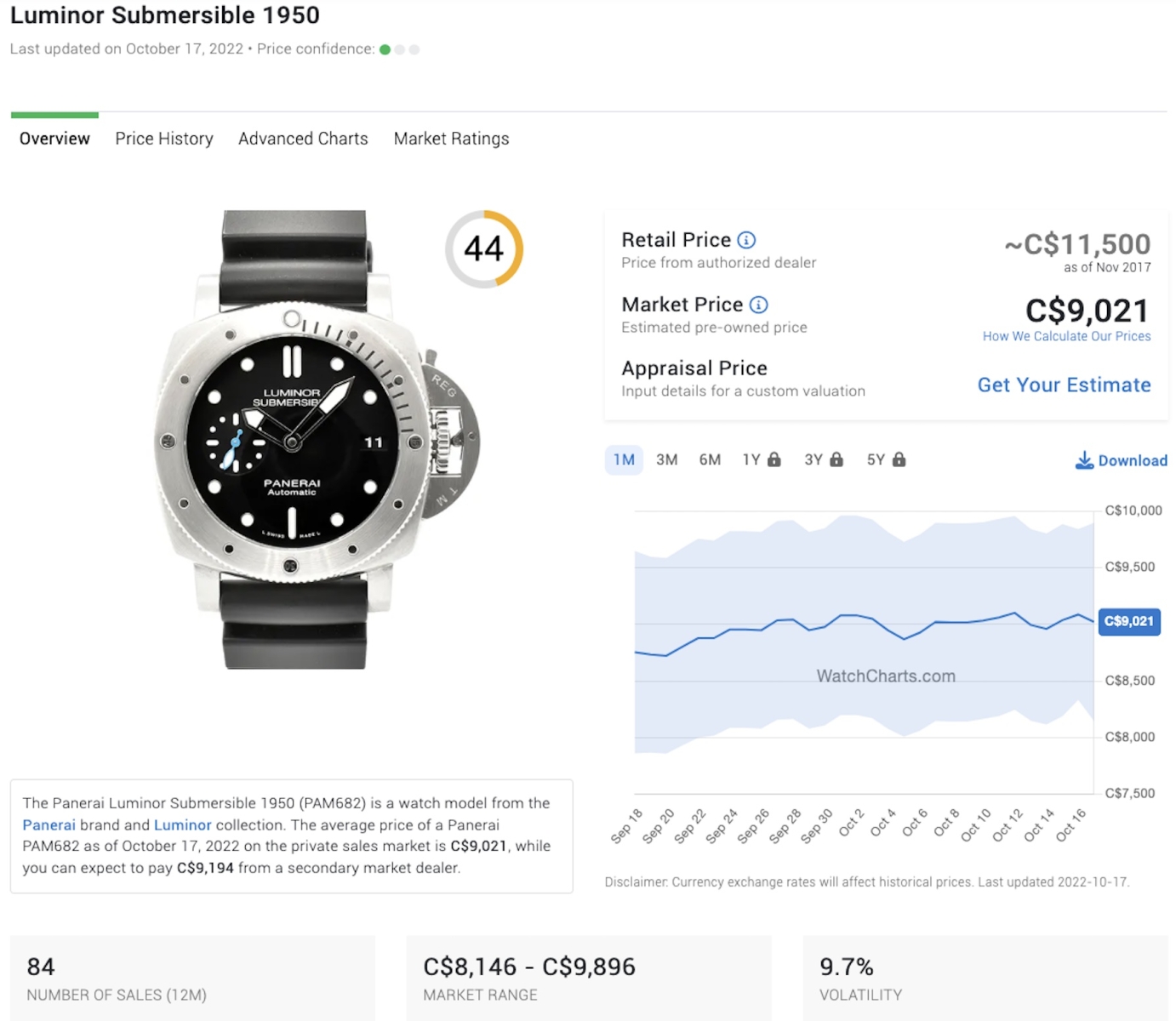The width and height of the screenshot is (1176, 1021).
Task: Click the C$9,021 chart price marker
Action: click(x=1128, y=621)
